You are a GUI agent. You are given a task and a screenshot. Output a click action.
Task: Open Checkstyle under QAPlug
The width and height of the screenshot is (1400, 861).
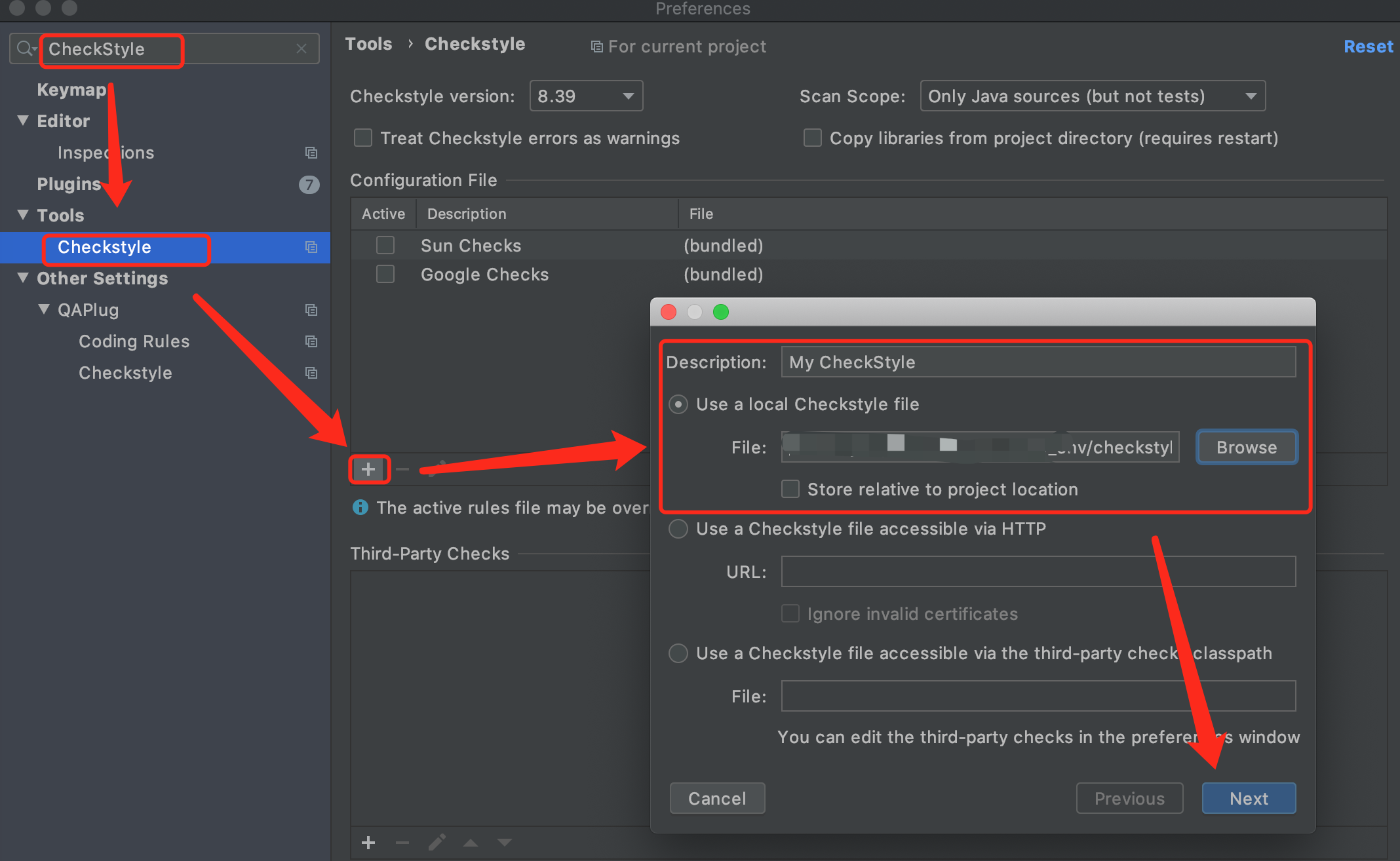pos(125,373)
